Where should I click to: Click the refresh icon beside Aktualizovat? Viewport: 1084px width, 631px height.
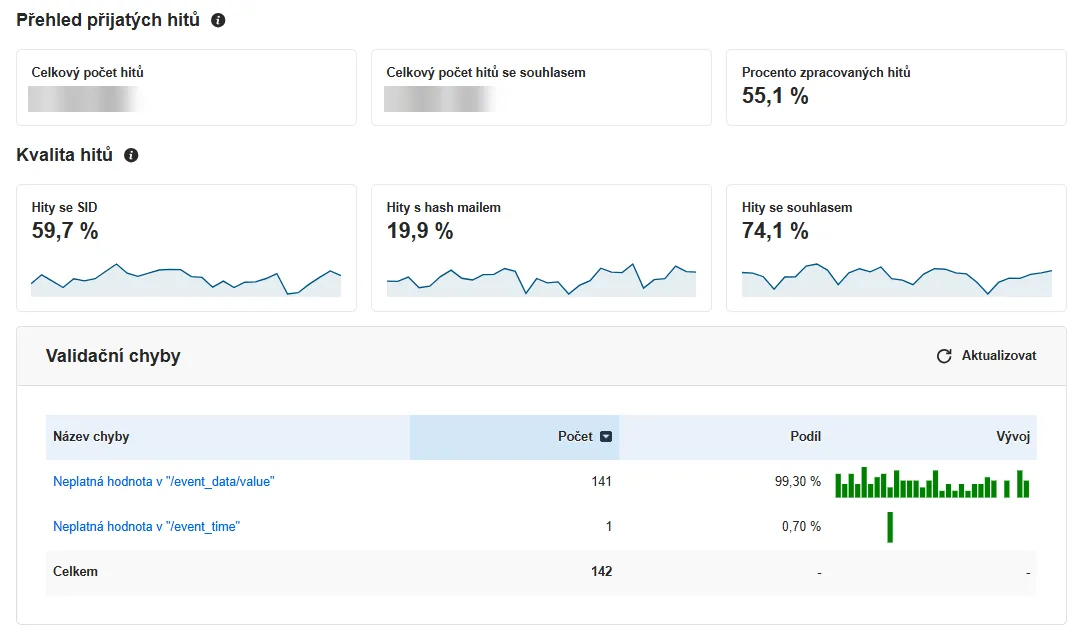tap(944, 356)
